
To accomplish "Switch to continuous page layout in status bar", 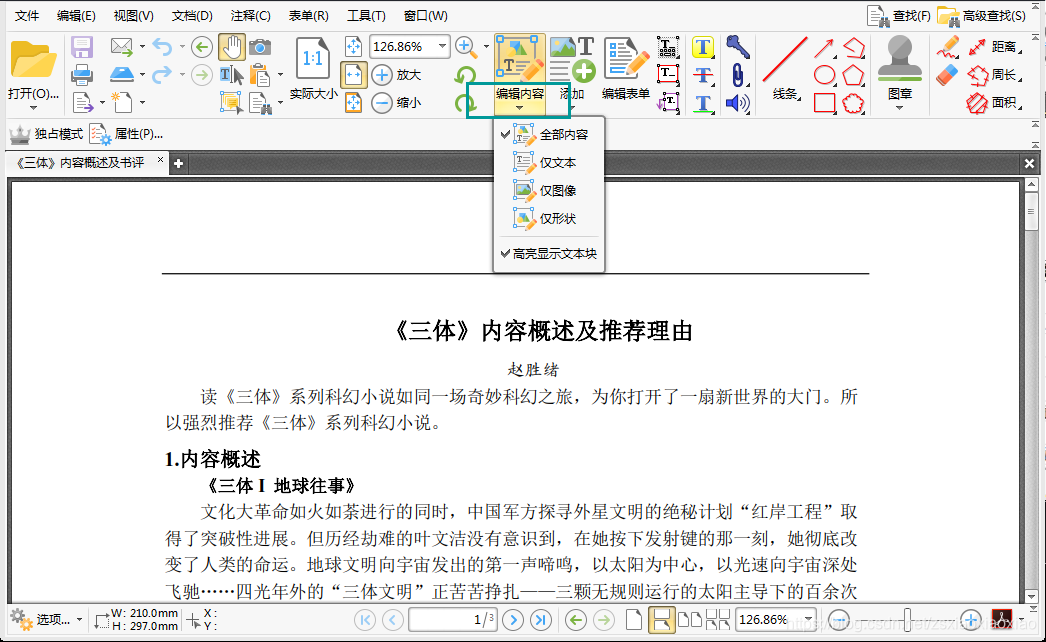I will (661, 620).
